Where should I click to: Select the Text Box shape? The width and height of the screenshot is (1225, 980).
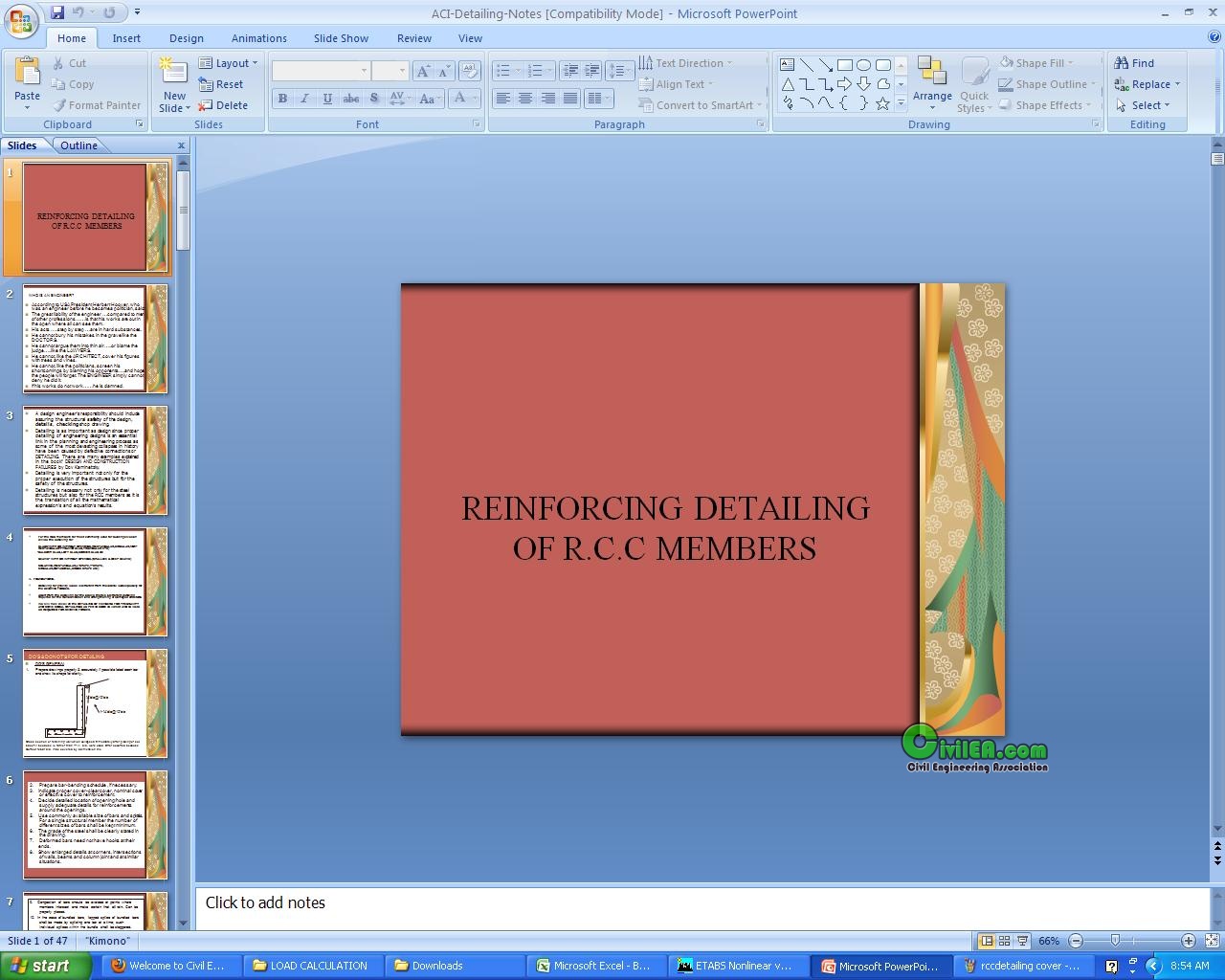[787, 65]
